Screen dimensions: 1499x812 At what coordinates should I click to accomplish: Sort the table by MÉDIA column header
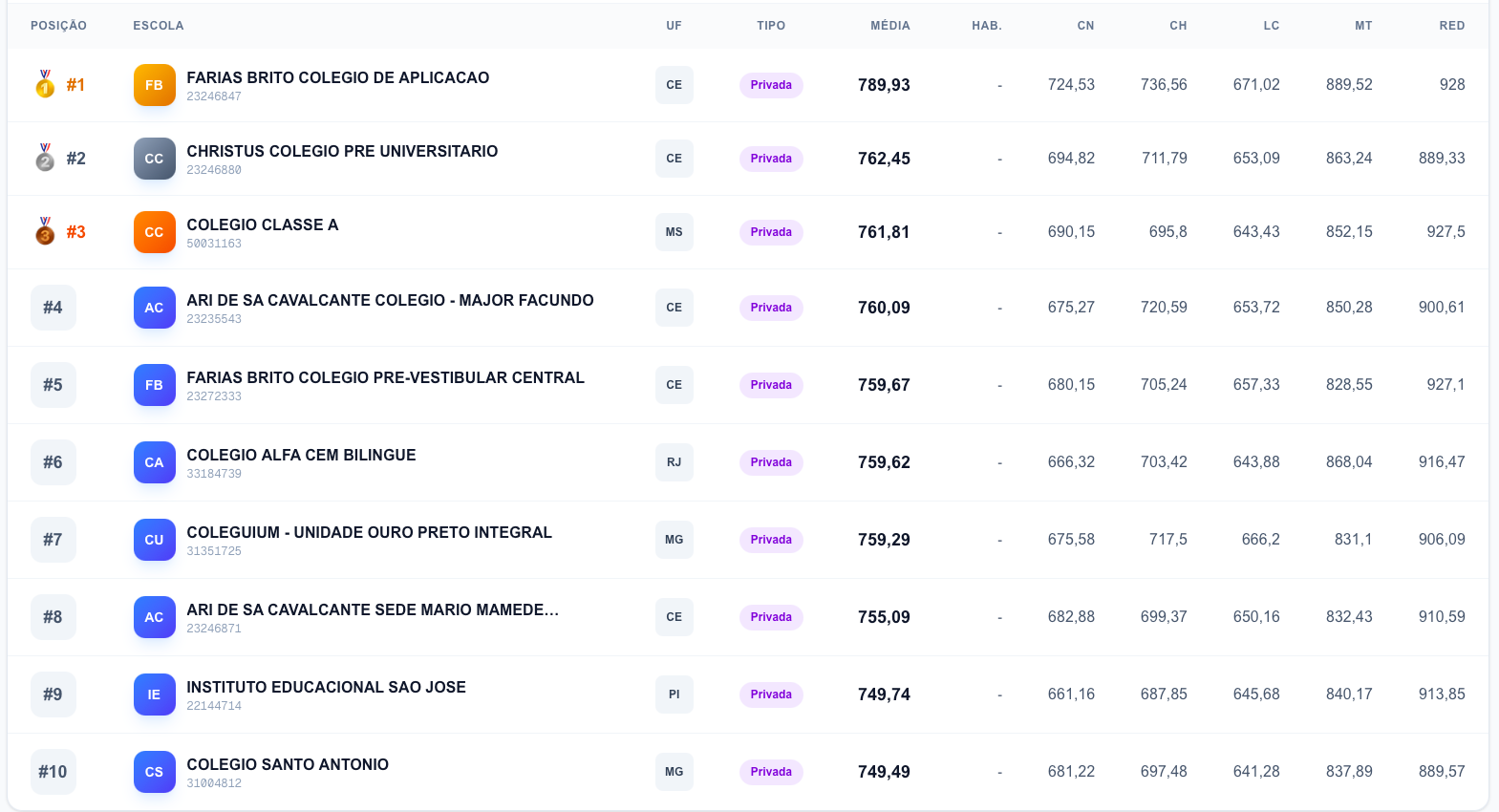pyautogui.click(x=889, y=26)
